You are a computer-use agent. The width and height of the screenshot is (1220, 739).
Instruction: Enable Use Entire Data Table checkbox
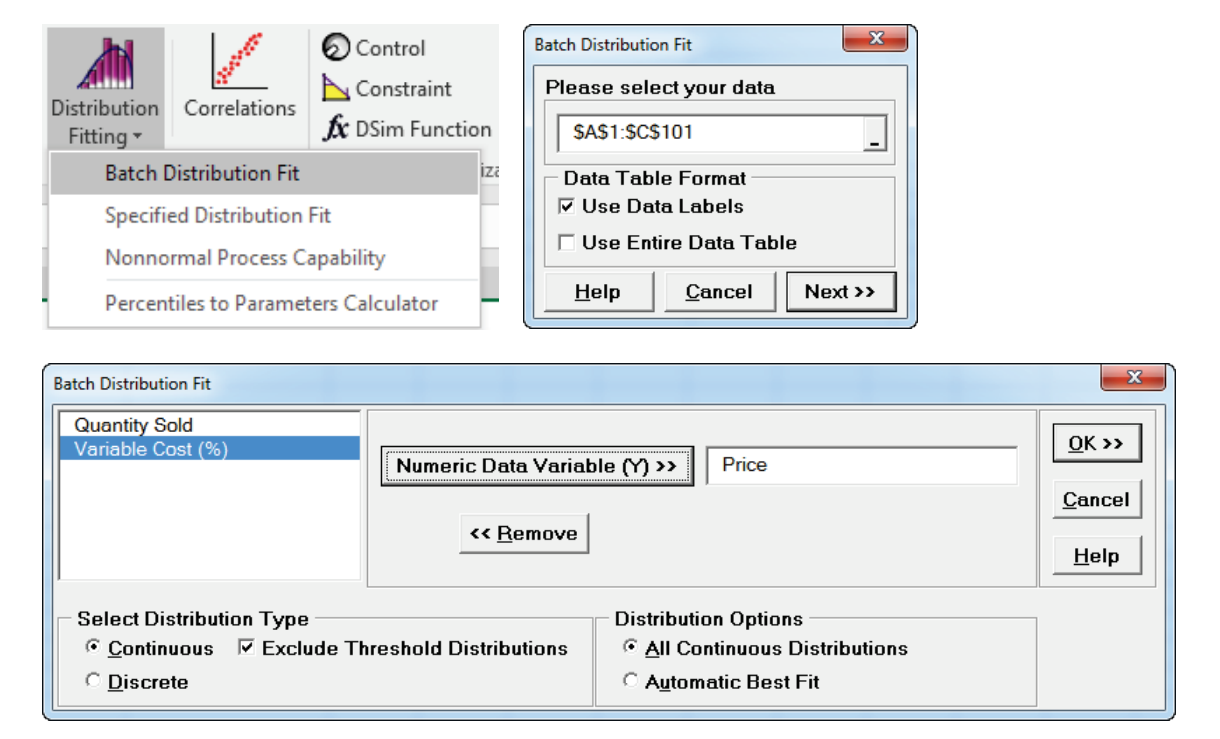[x=567, y=243]
